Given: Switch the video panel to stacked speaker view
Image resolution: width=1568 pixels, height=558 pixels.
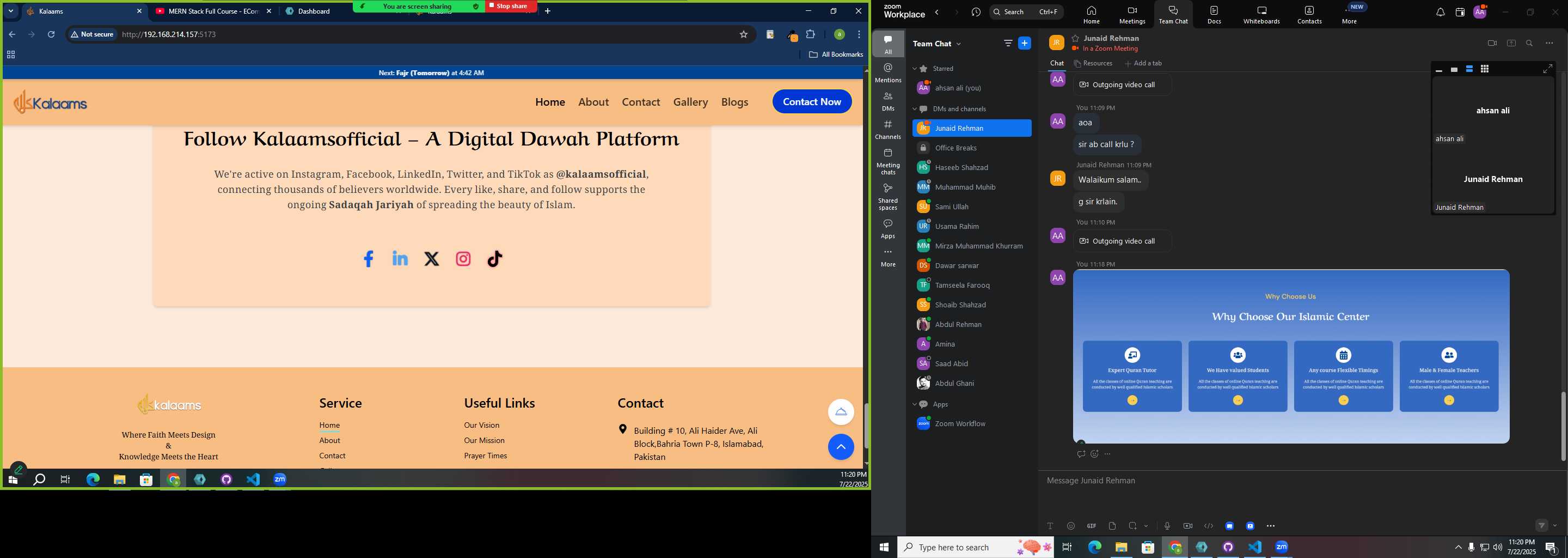Looking at the screenshot, I should coord(1469,69).
